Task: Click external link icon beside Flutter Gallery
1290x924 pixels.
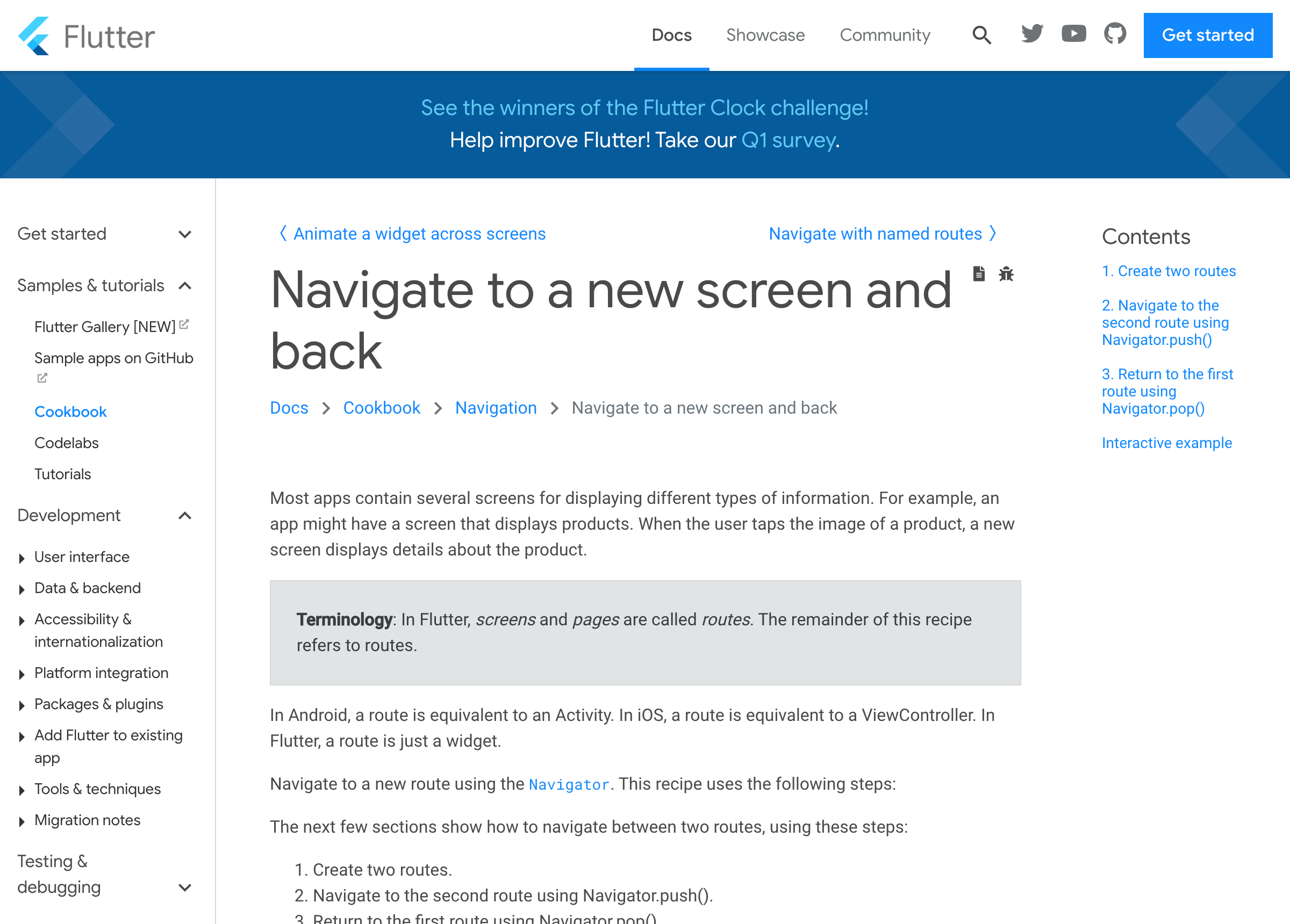Action: click(184, 324)
